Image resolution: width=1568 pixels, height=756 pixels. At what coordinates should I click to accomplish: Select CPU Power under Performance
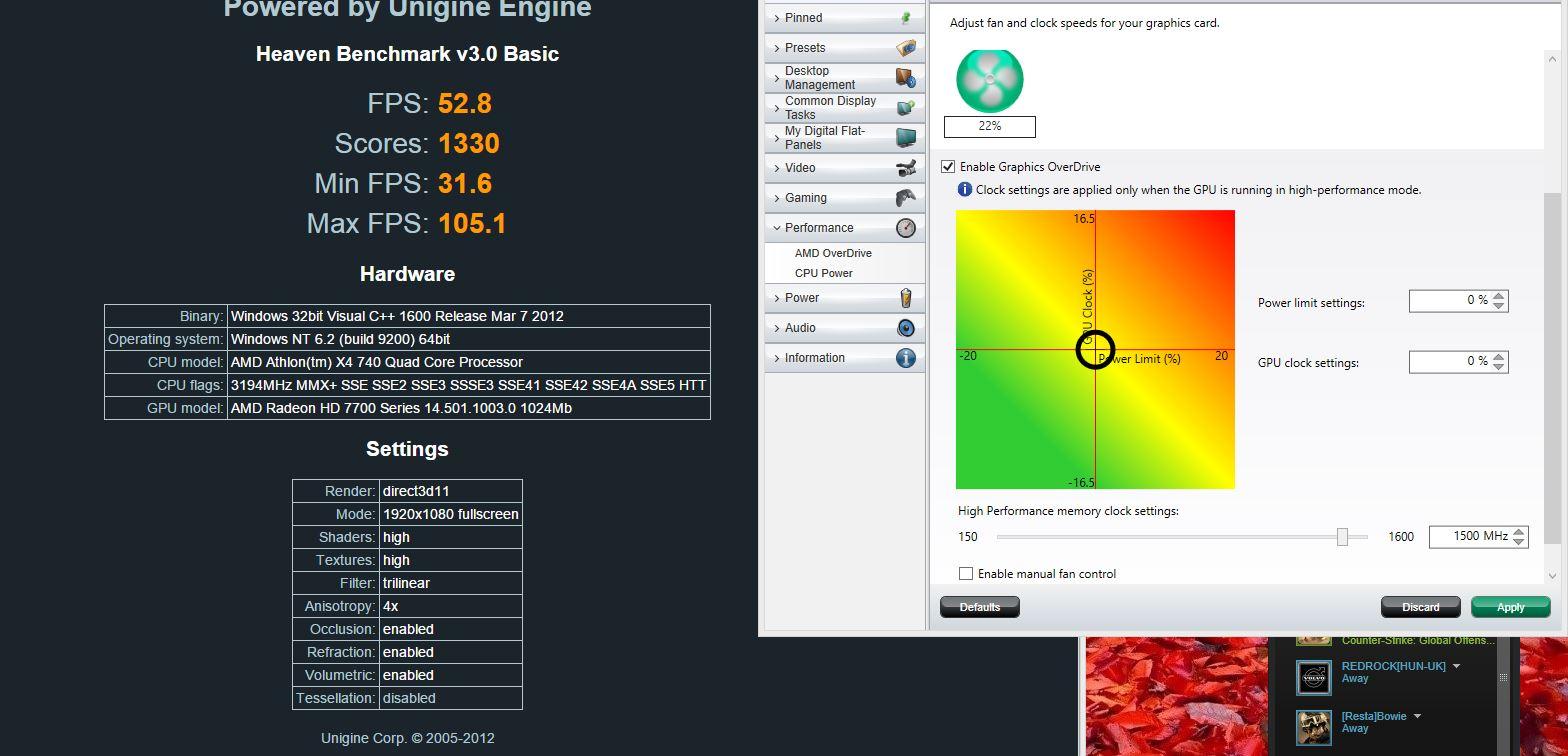coord(824,273)
